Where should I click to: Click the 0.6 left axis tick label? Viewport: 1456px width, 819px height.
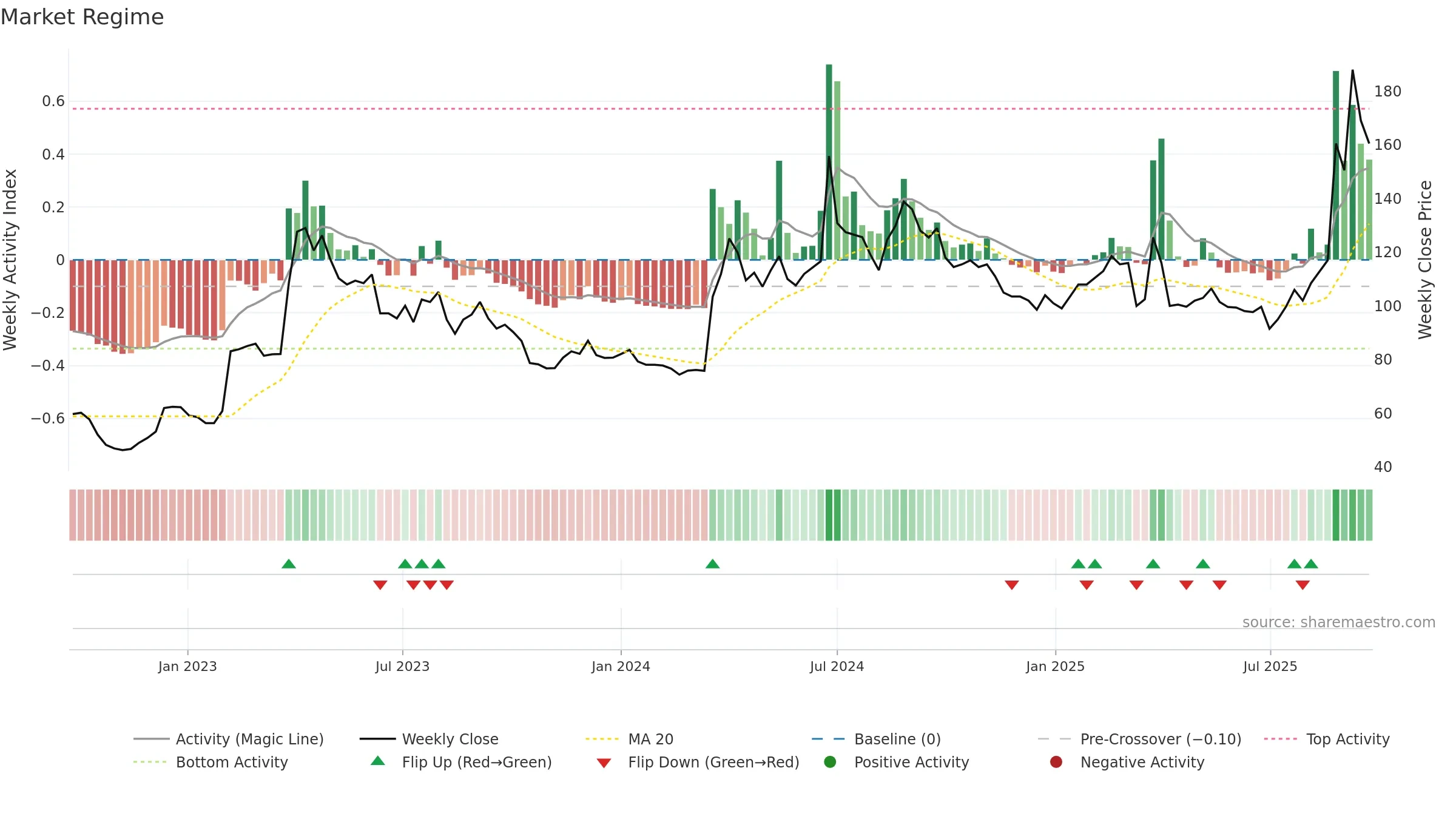(53, 101)
